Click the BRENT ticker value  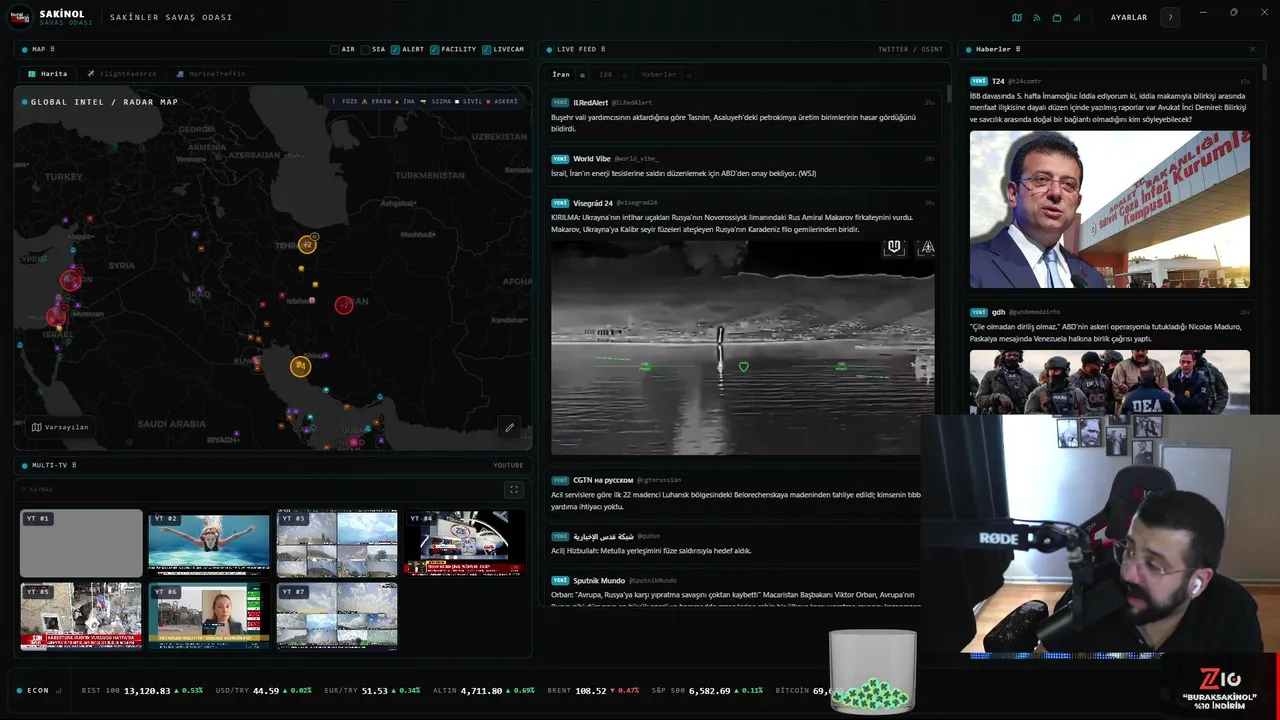591,691
